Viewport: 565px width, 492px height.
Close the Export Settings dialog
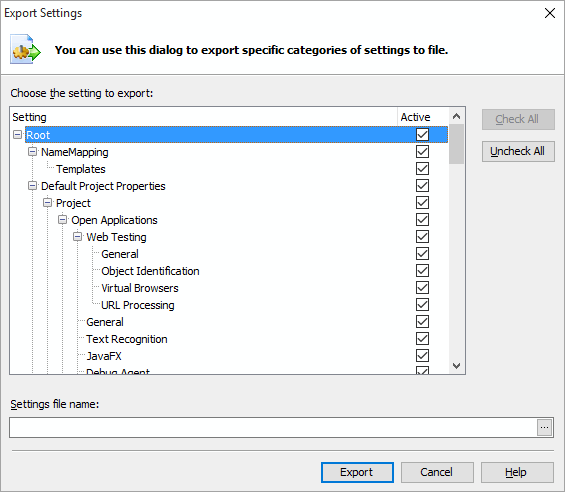[550, 13]
